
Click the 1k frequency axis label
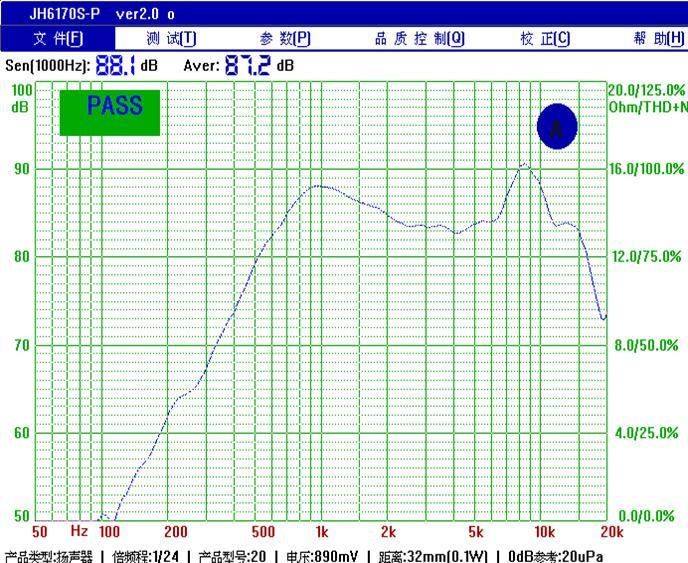coord(322,532)
